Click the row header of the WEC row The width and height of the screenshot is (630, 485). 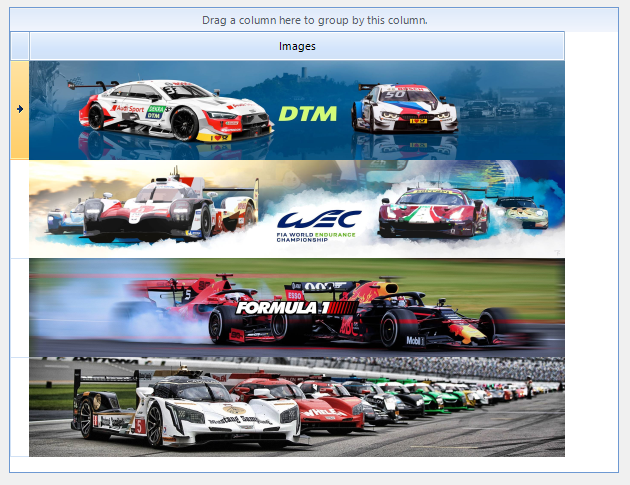[20, 209]
